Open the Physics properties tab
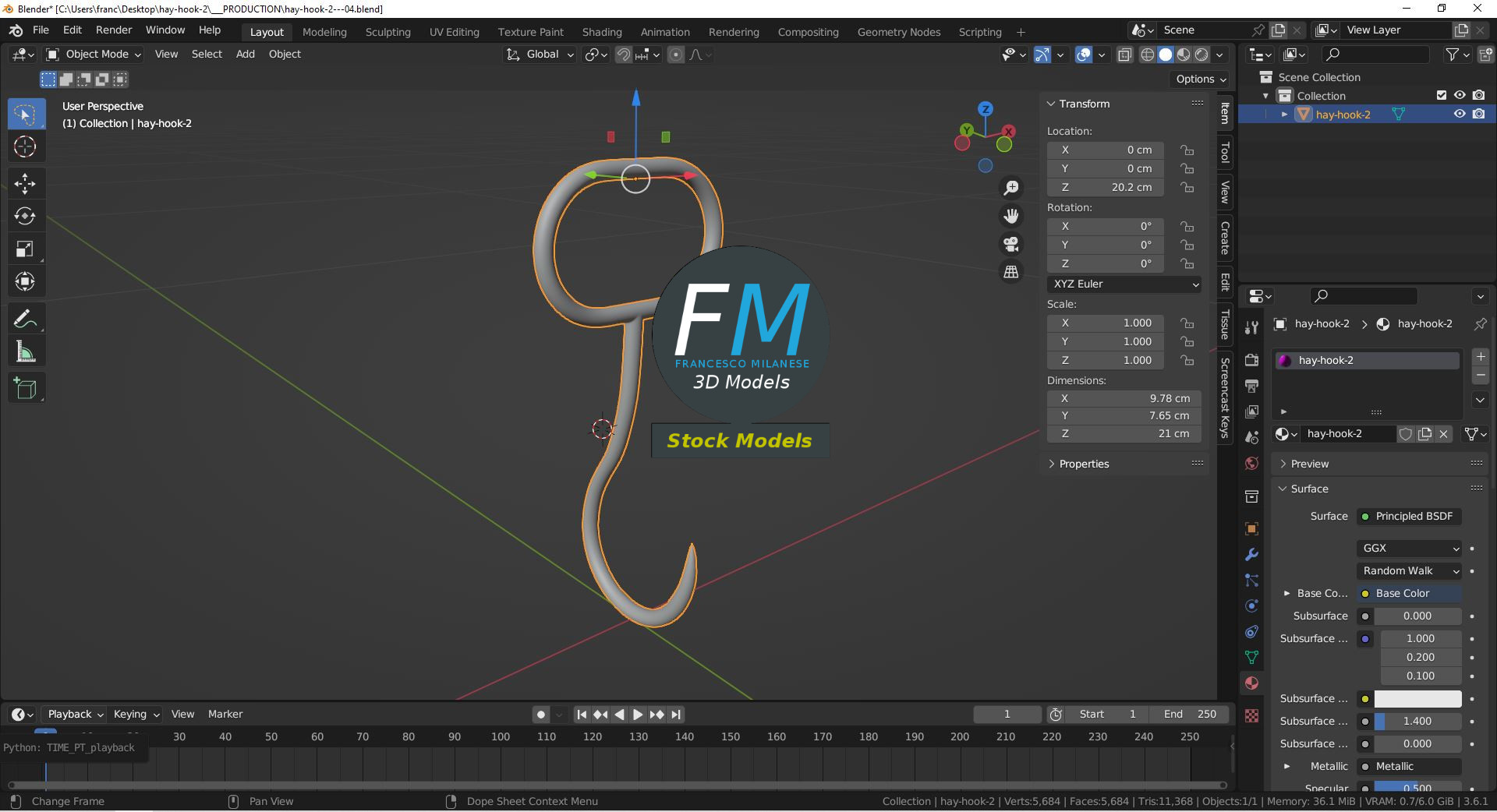 [1251, 606]
